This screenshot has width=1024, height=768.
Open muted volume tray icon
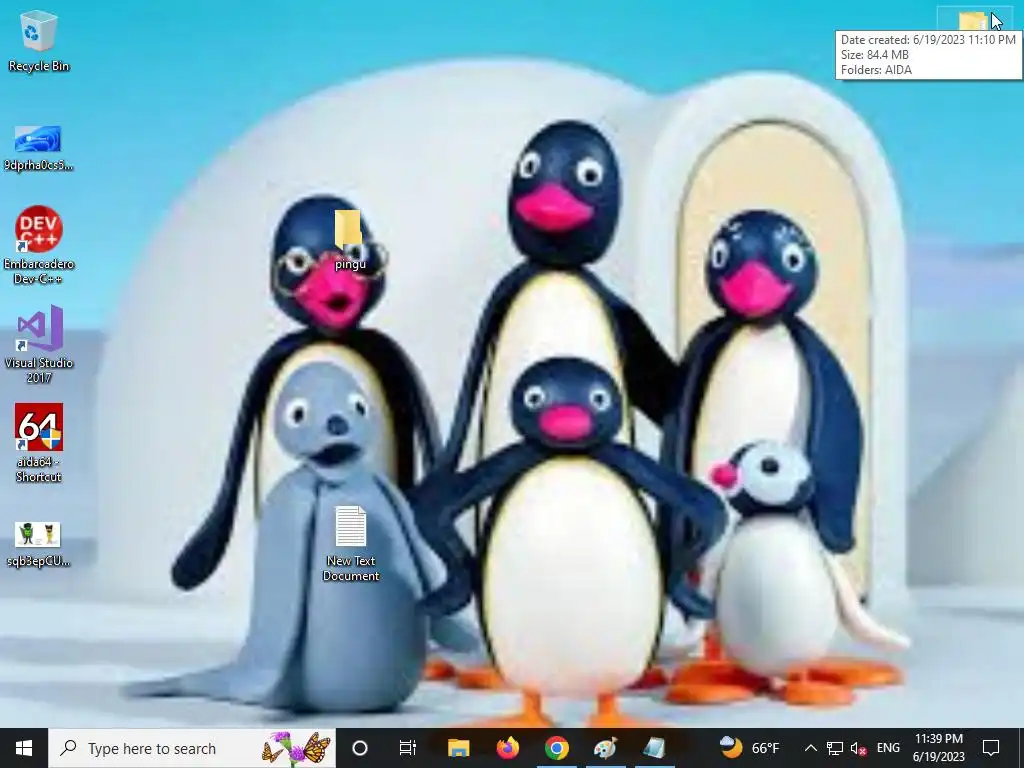pos(858,748)
